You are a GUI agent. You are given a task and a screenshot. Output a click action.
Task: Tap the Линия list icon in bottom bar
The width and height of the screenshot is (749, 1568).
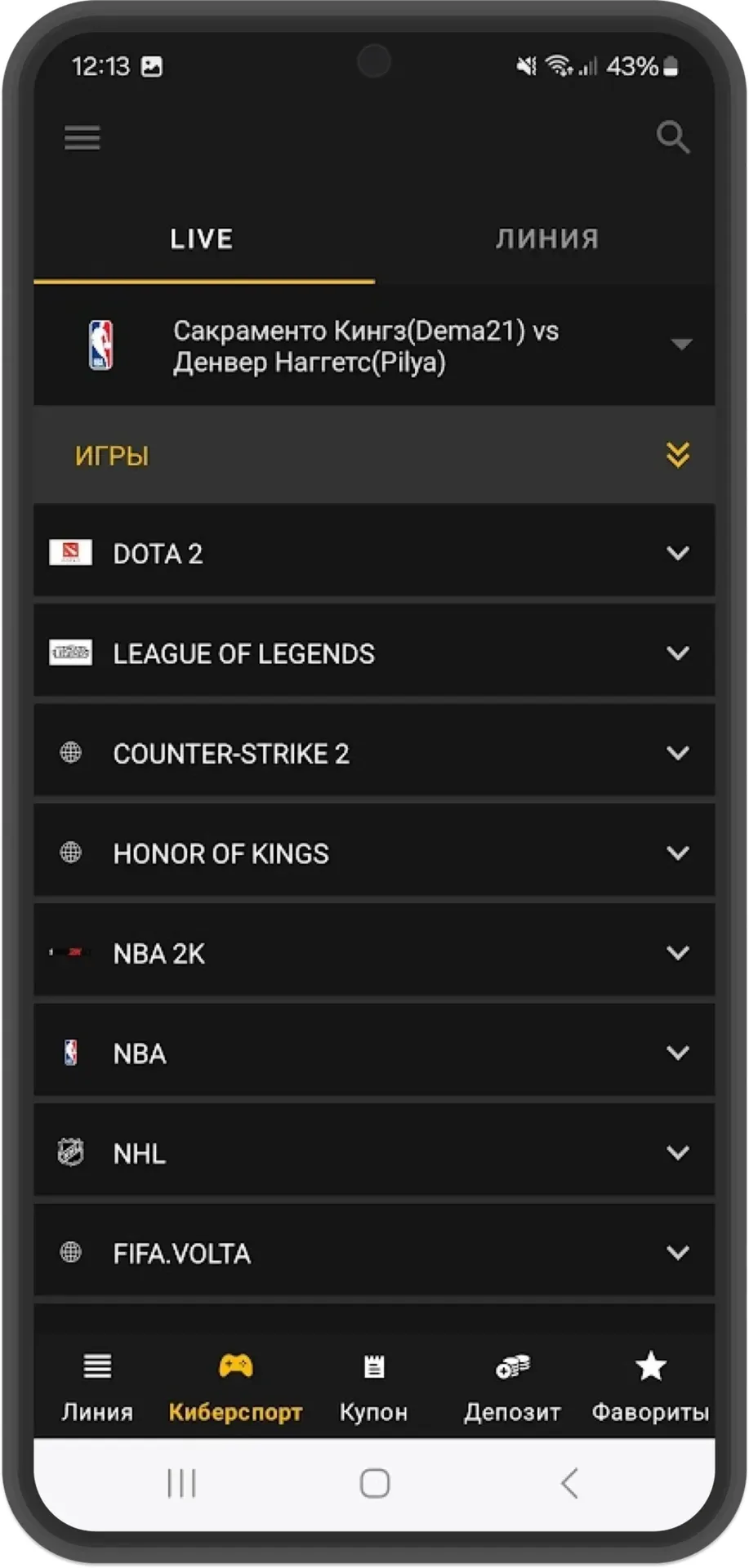click(97, 1365)
